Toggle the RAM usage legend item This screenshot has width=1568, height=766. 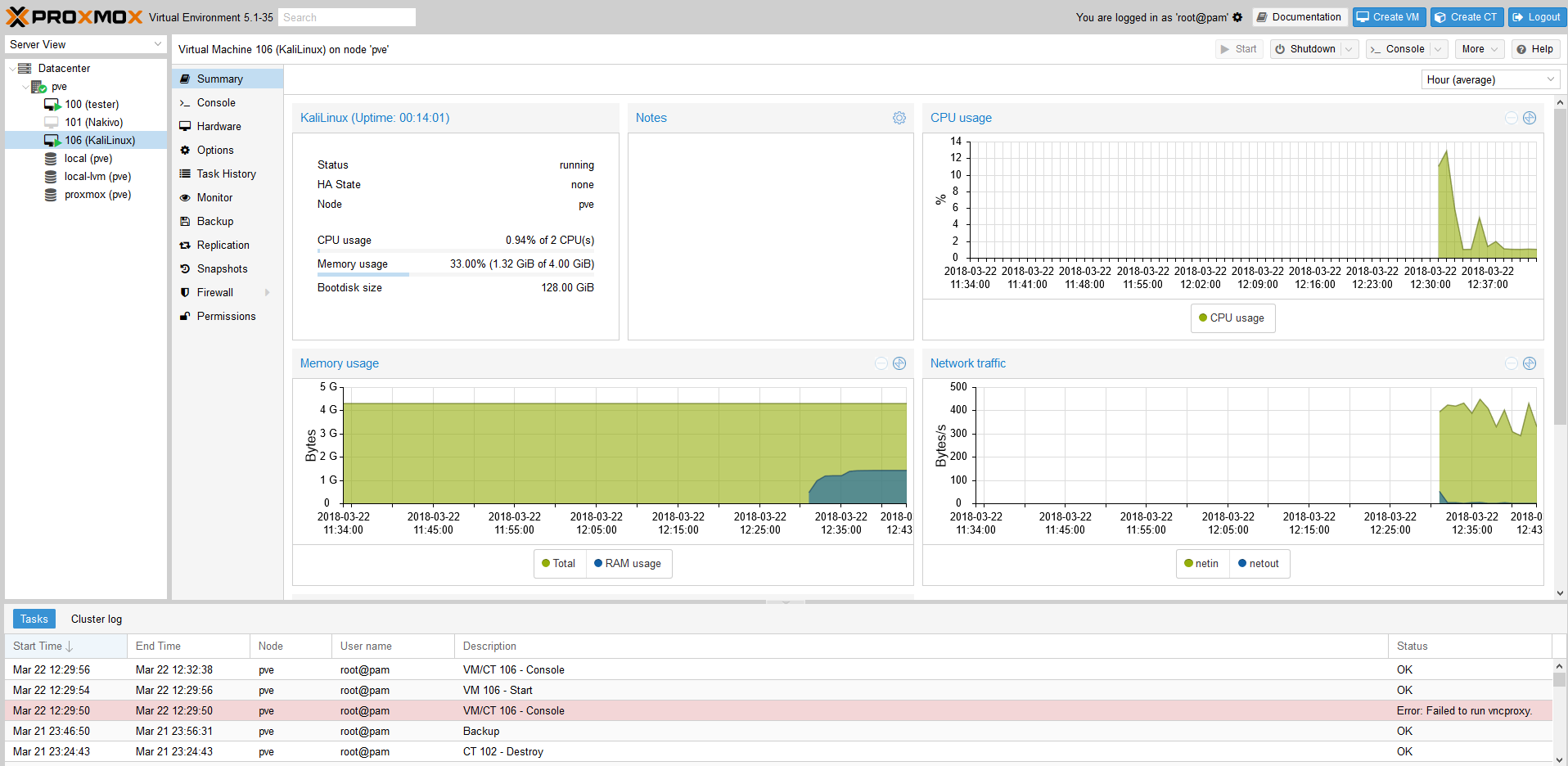coord(629,563)
